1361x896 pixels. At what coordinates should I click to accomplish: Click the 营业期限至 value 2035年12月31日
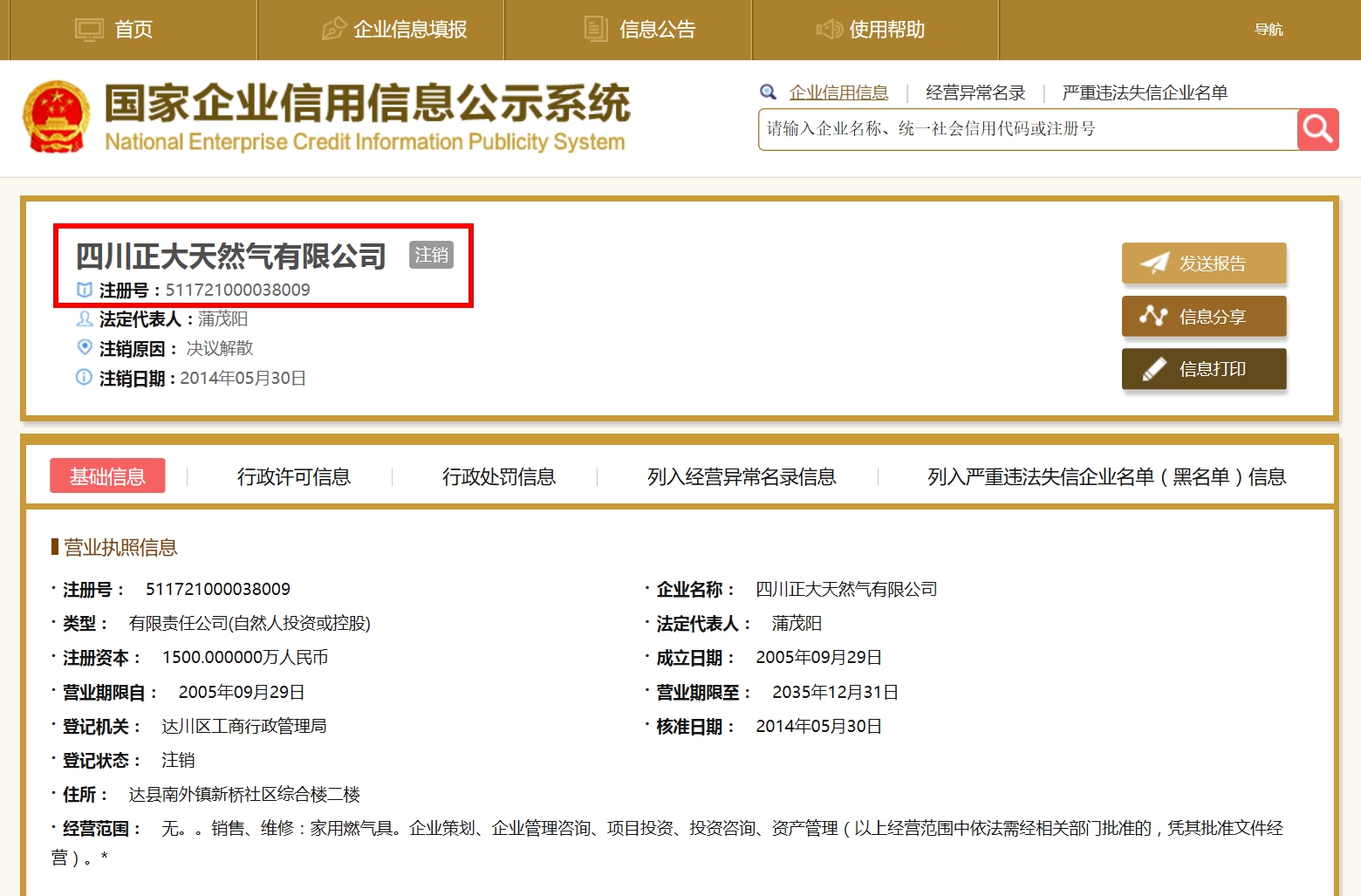point(835,692)
